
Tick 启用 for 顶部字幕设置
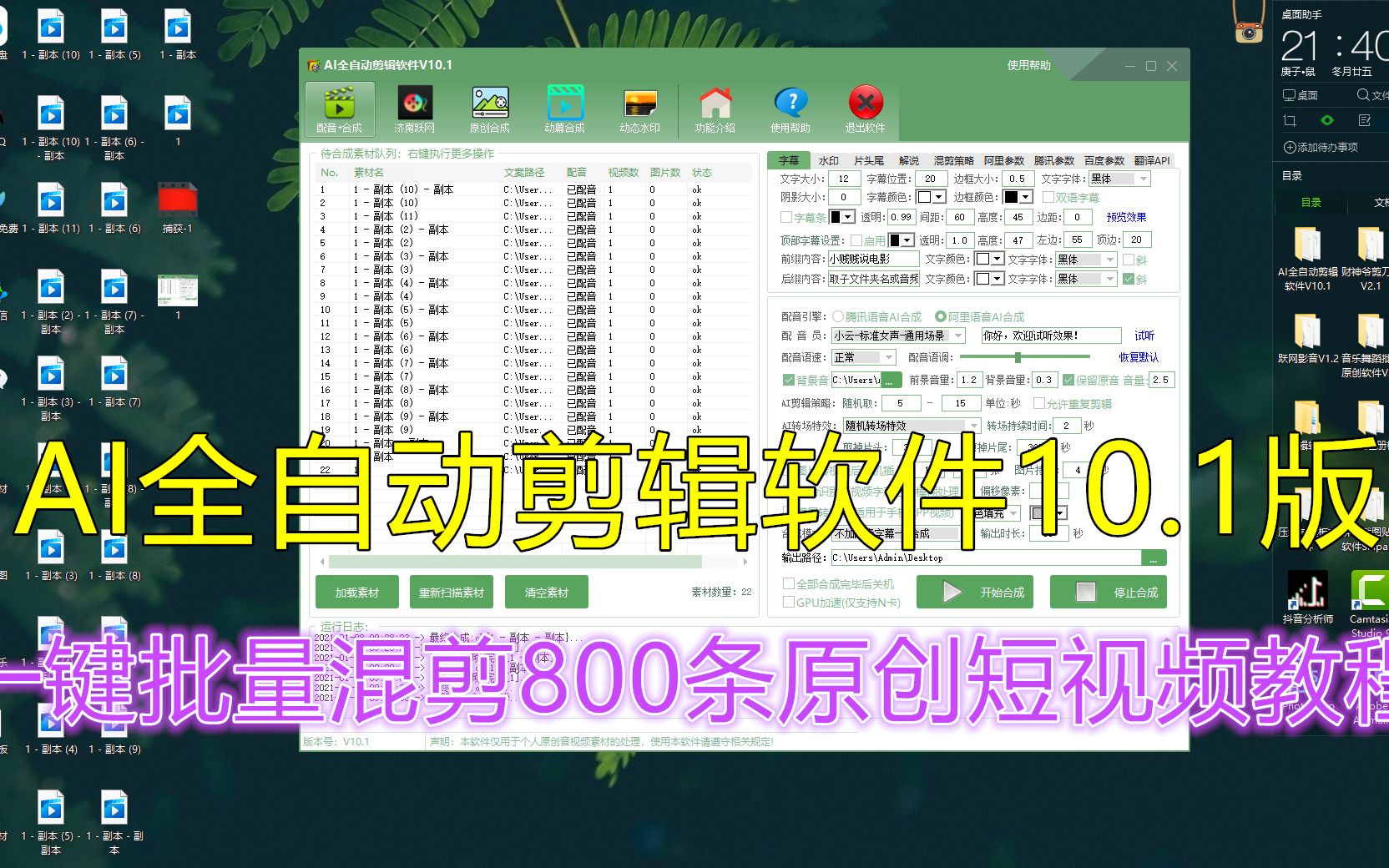(856, 240)
